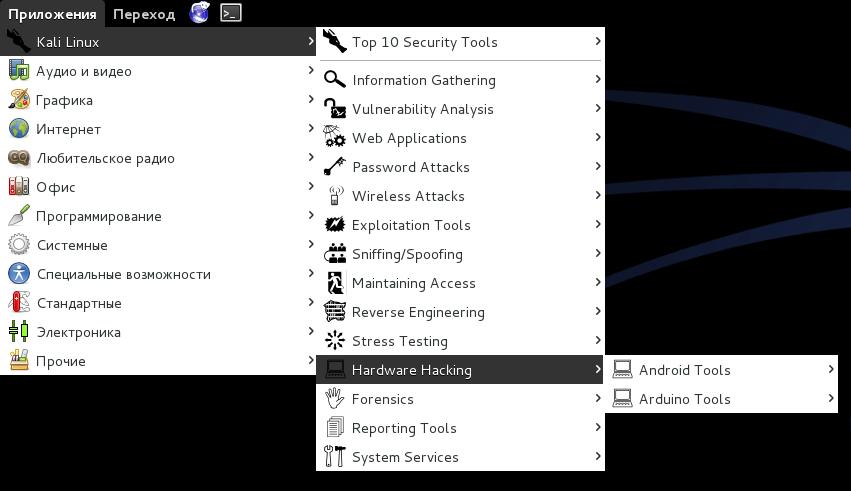851x491 pixels.
Task: Click the Forensics hand icon
Action: point(335,399)
